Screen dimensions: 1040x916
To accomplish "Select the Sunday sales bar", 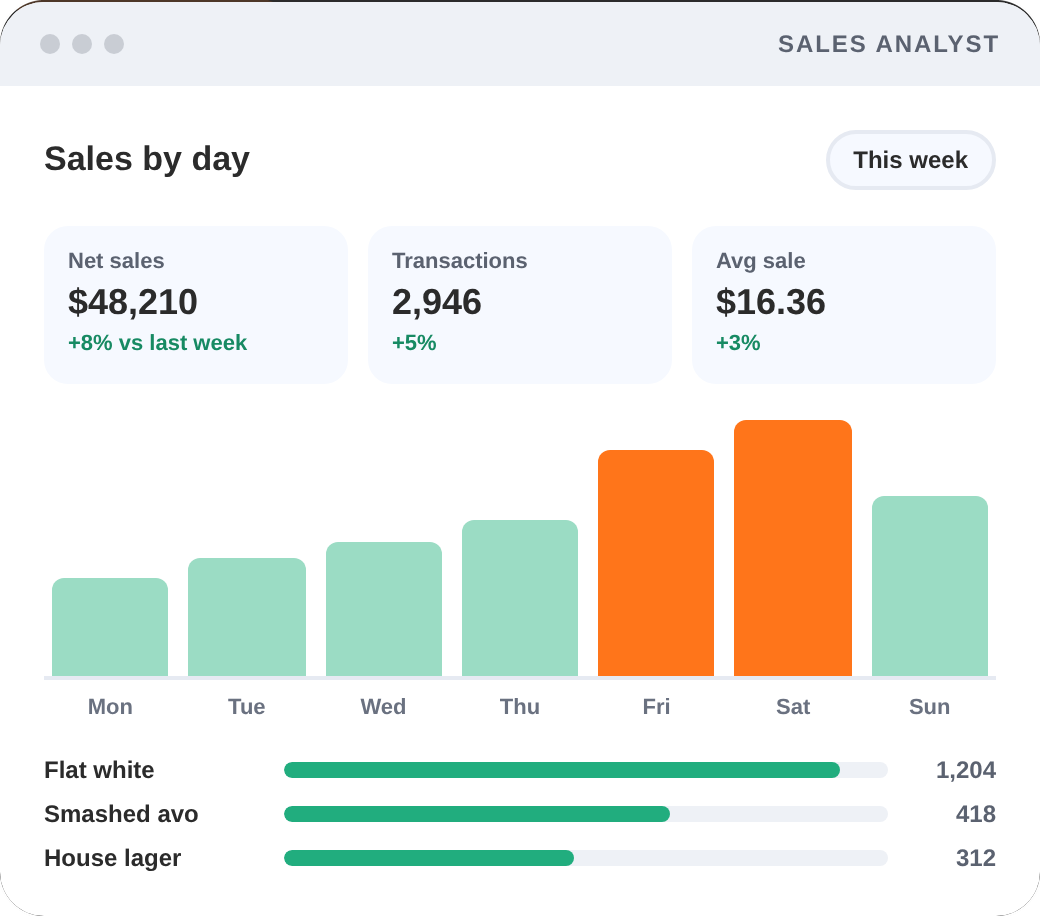I will (929, 586).
